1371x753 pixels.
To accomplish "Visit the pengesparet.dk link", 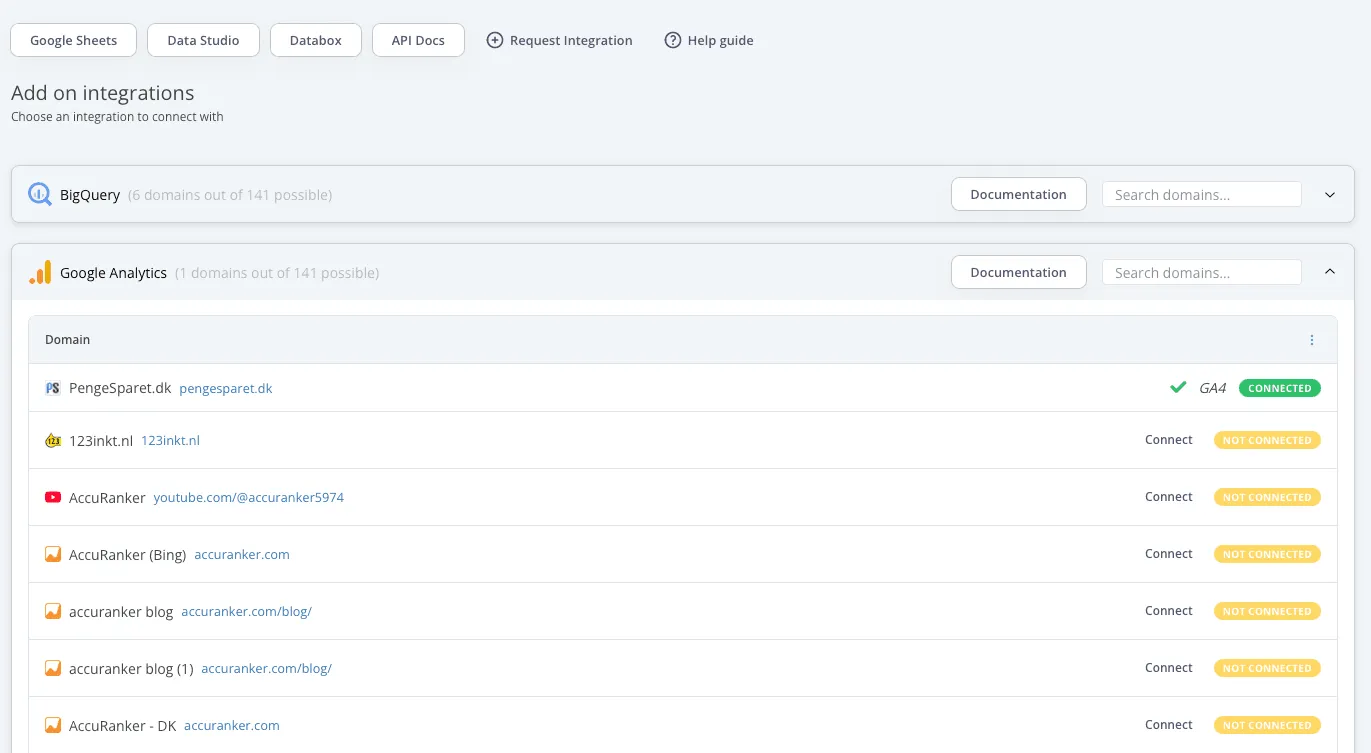I will 225,388.
